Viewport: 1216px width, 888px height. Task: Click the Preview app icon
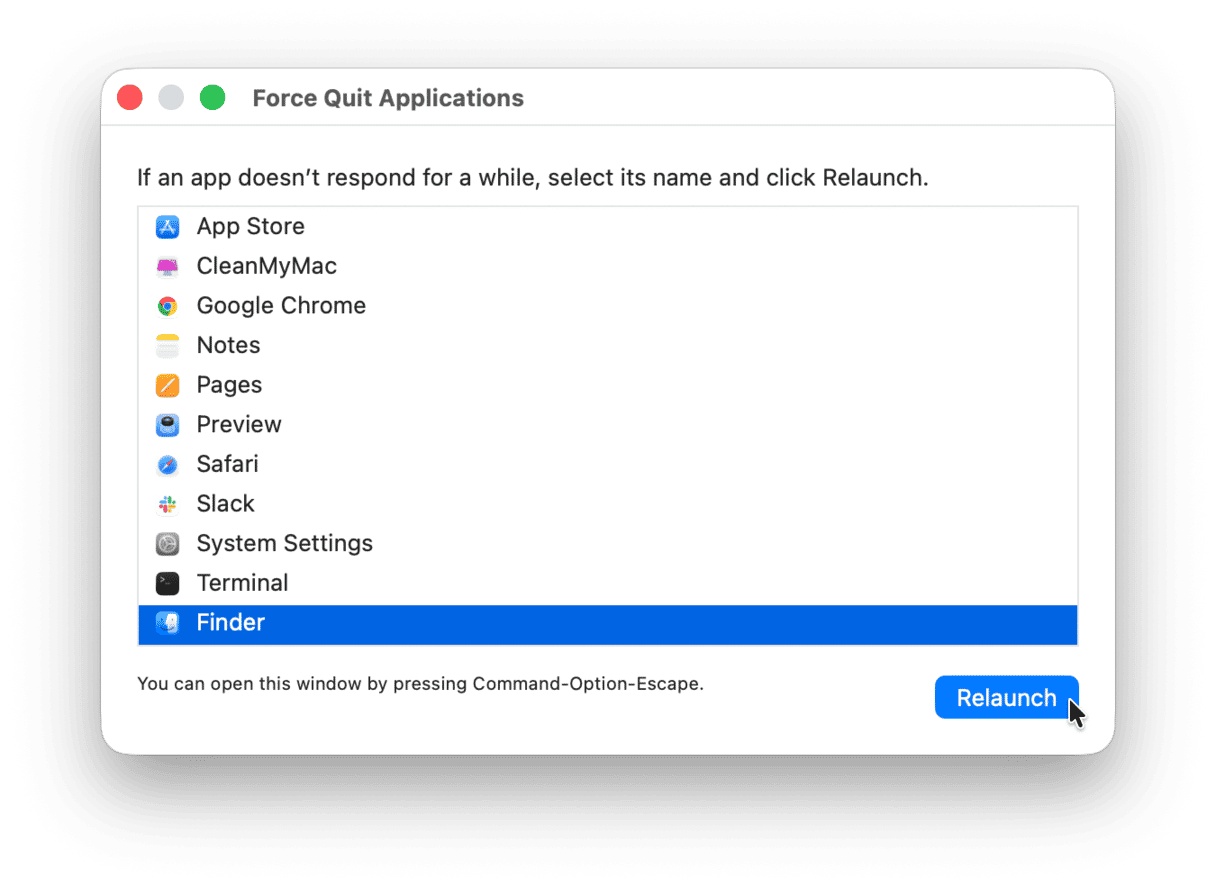point(167,425)
